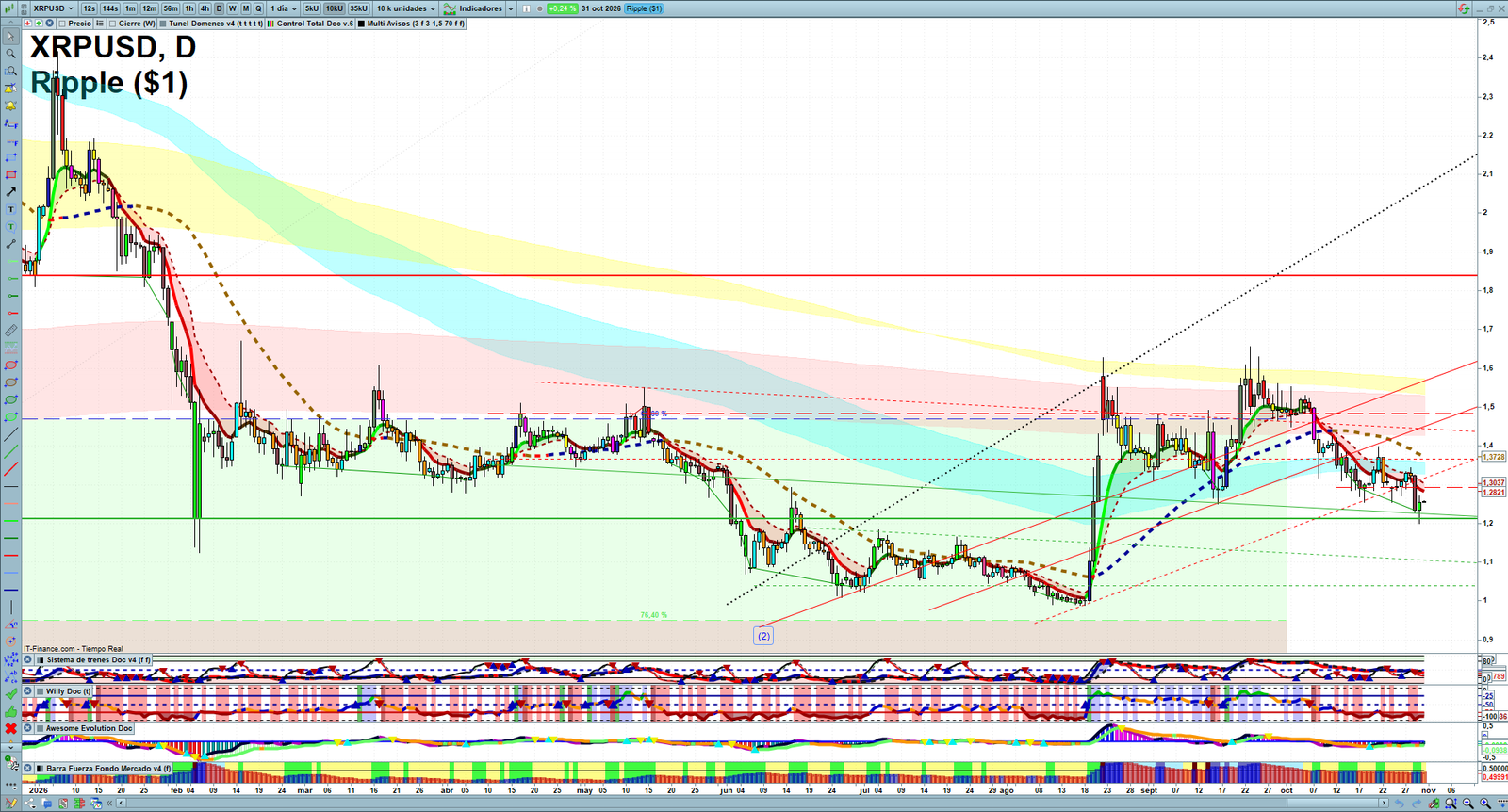Screen dimensions: 1508x812
Task: Select the magnifier zoom tool
Action: [x=11, y=54]
